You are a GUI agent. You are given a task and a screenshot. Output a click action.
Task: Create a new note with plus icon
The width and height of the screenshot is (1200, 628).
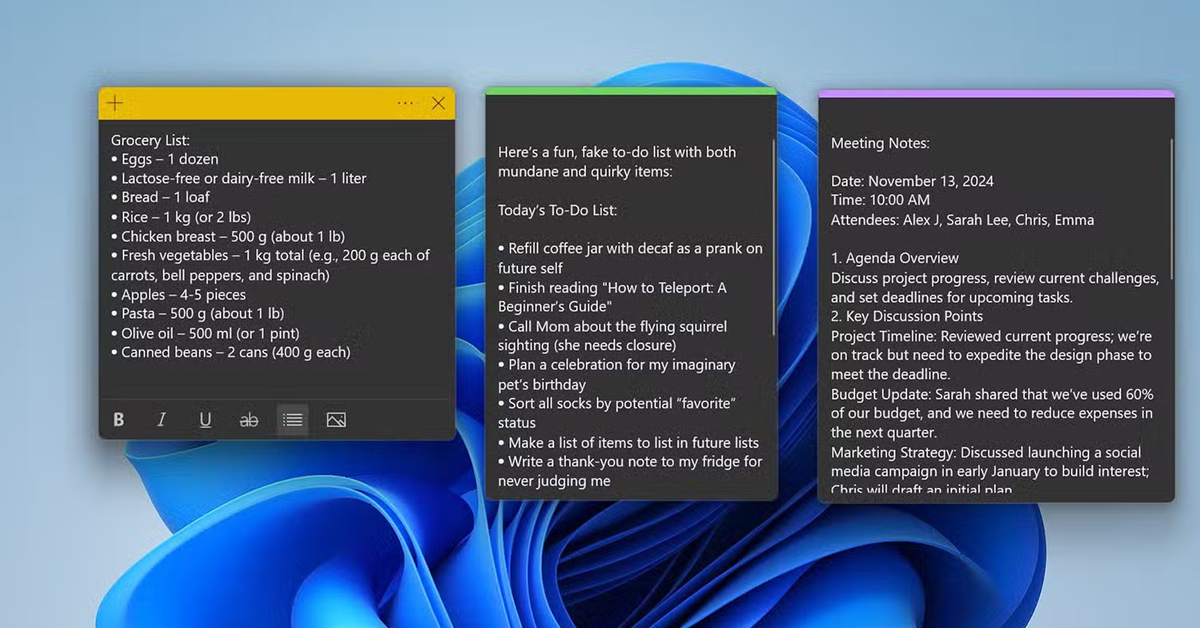coord(116,103)
